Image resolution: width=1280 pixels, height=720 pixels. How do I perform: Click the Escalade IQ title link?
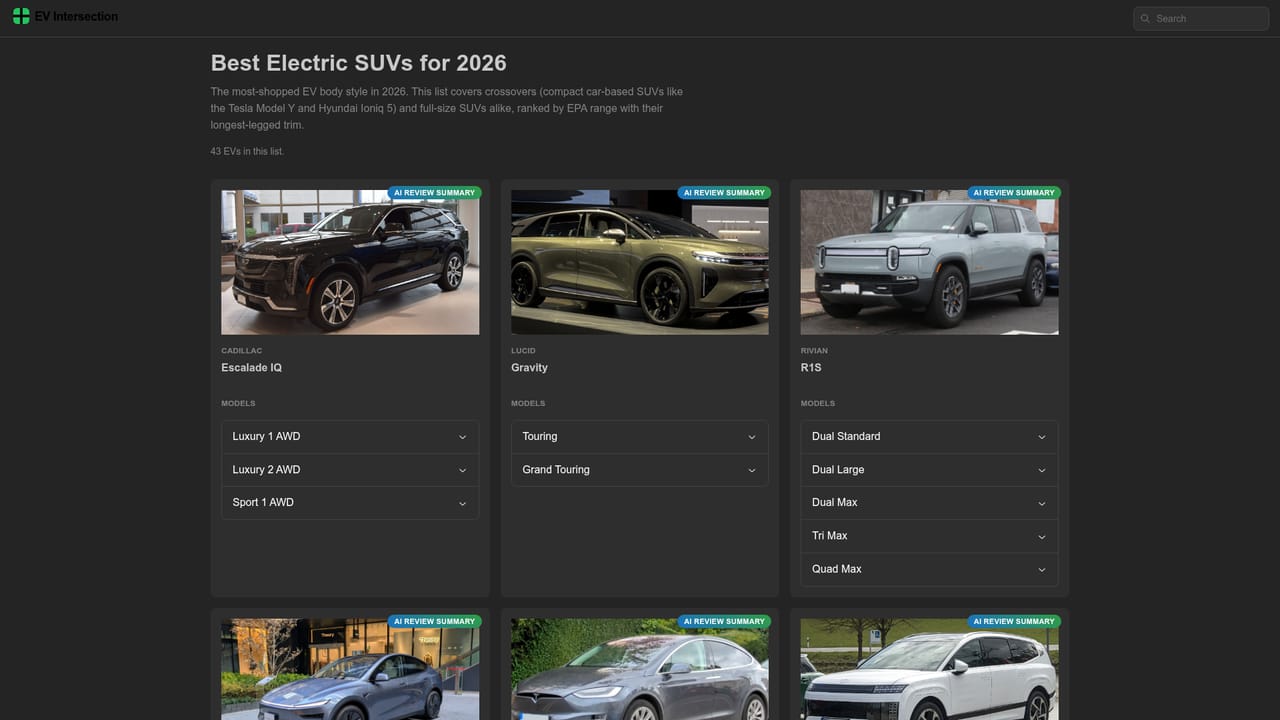pos(251,368)
